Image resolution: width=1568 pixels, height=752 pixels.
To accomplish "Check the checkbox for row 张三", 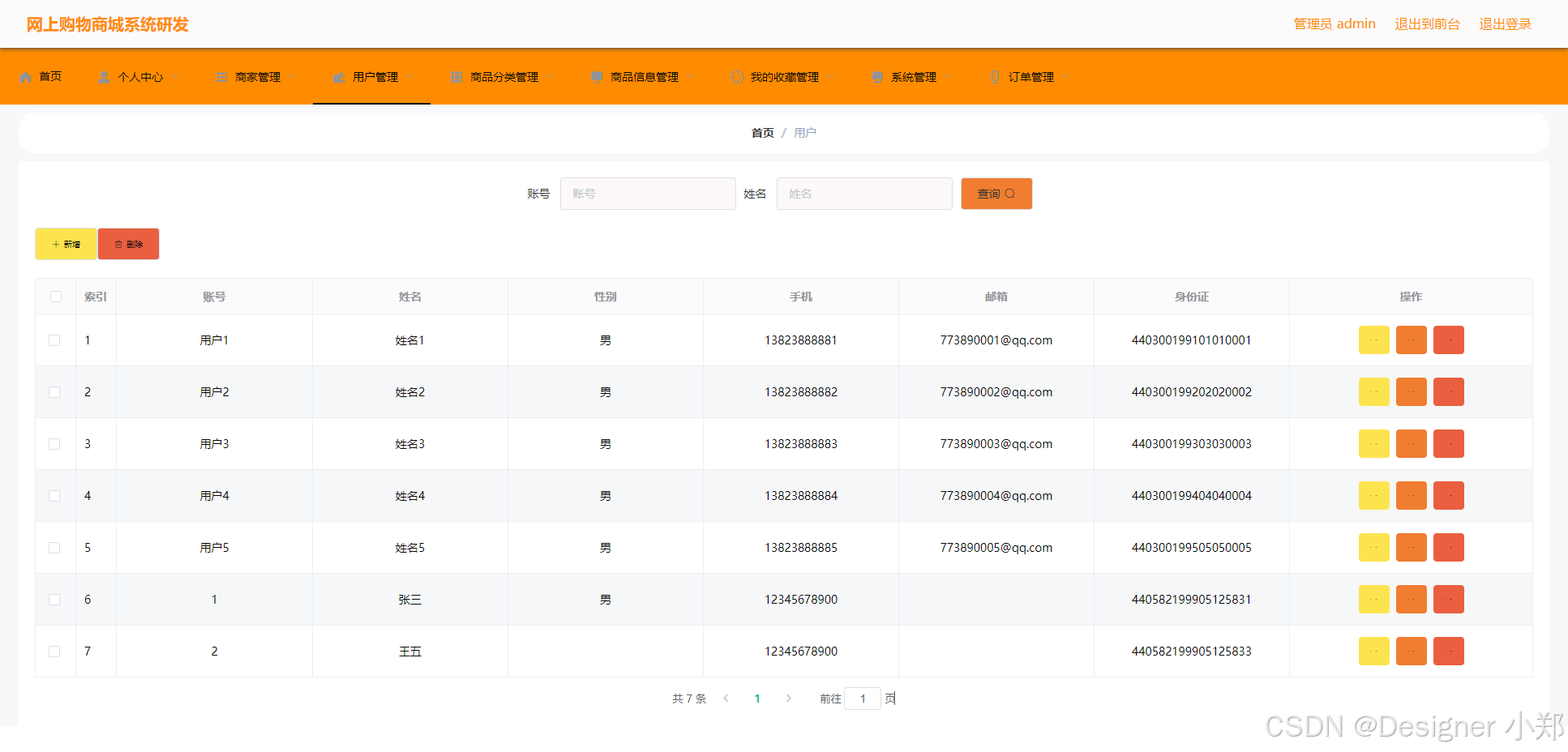I will coord(54,600).
